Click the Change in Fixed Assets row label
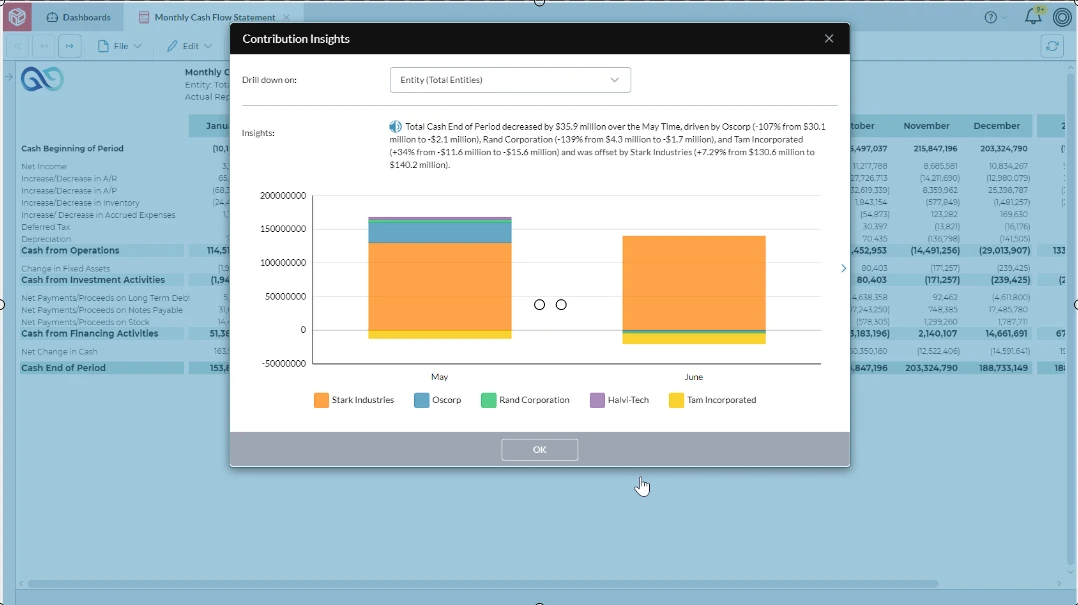The image size is (1078, 605). point(65,269)
